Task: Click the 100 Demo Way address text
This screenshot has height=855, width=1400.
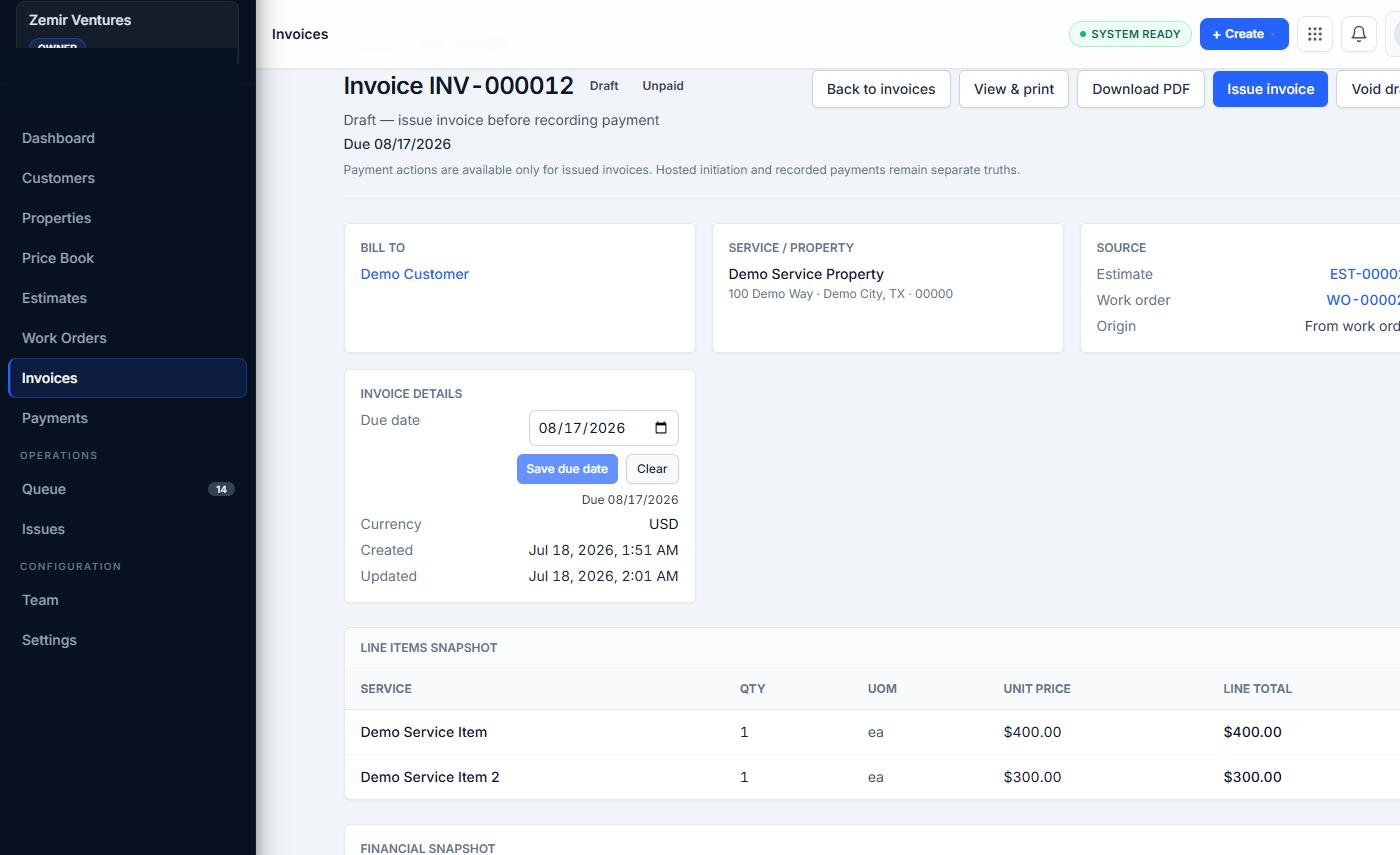Action: 840,294
